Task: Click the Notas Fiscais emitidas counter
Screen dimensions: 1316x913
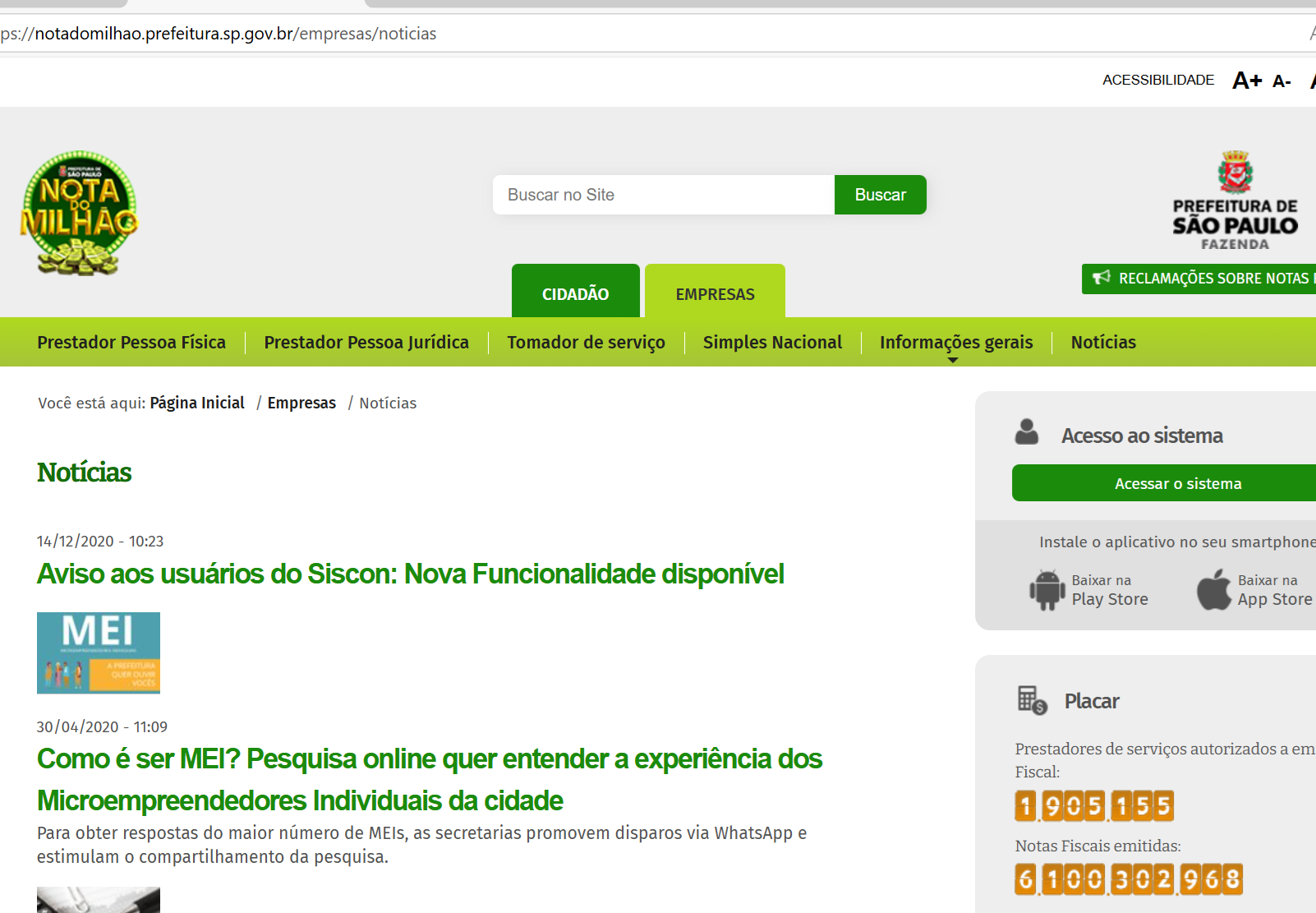Action: point(1129,878)
